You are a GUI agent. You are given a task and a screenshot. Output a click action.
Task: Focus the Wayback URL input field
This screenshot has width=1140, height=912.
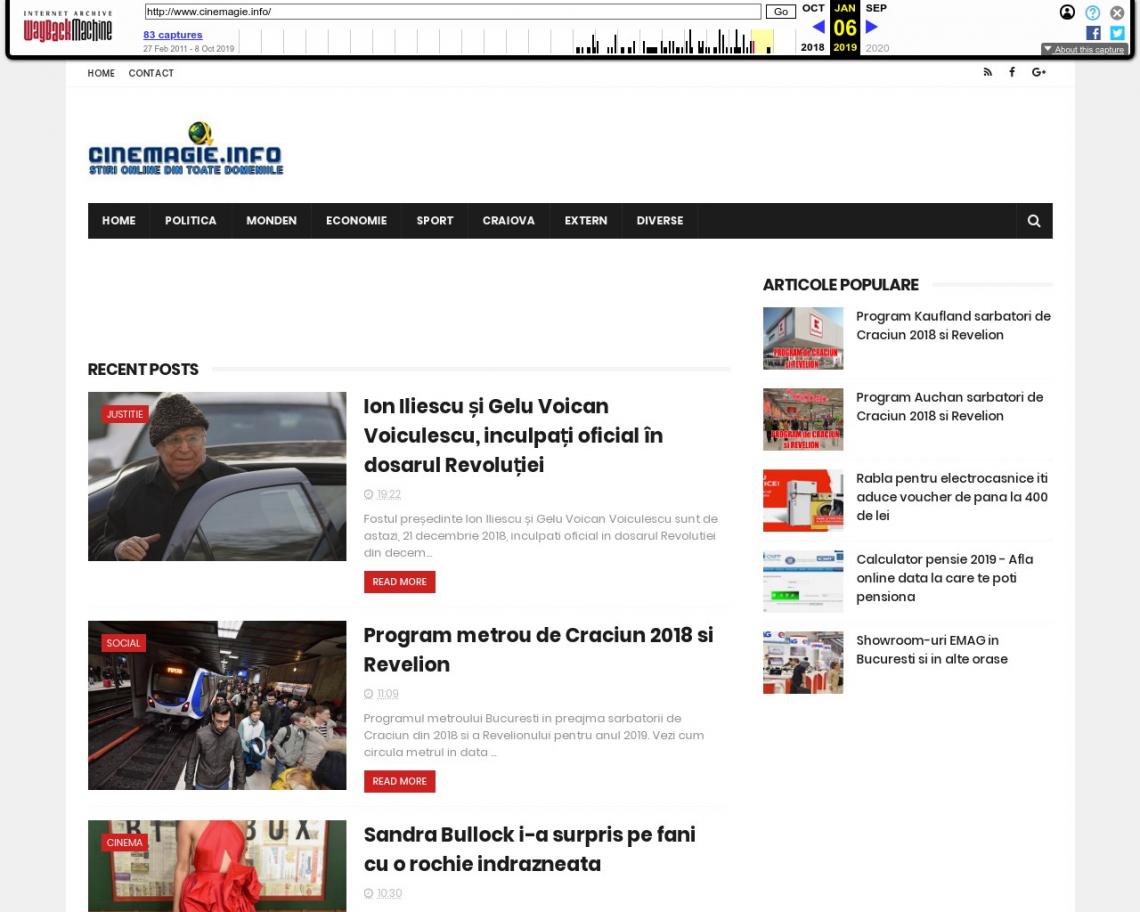coord(453,12)
